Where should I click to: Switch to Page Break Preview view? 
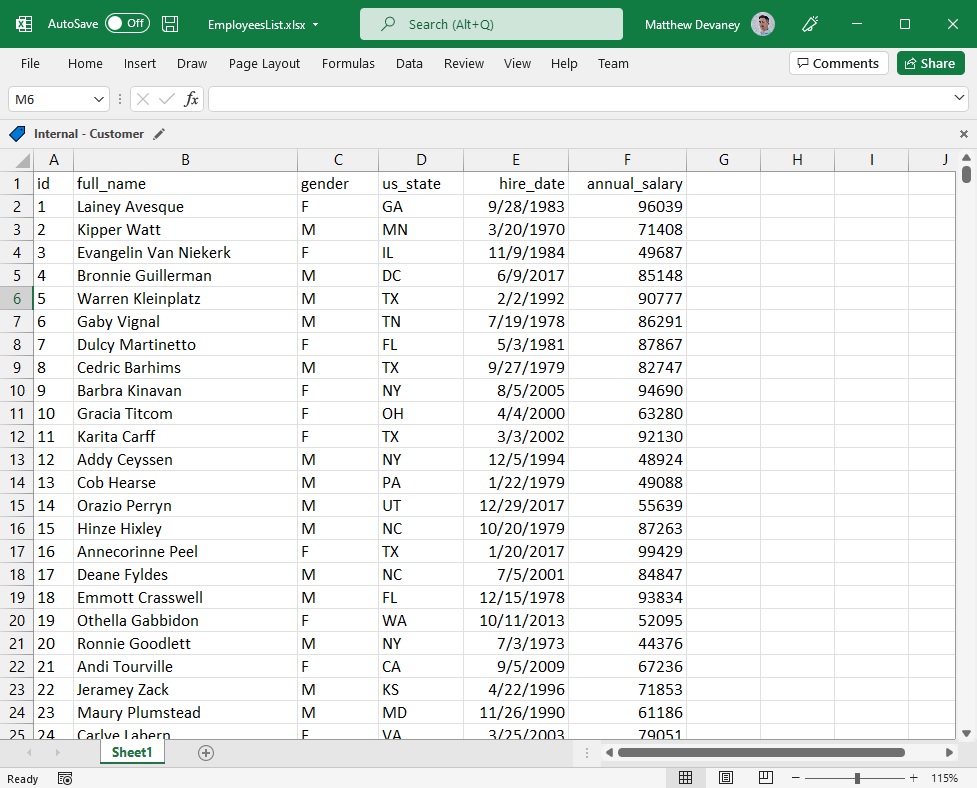click(766, 777)
